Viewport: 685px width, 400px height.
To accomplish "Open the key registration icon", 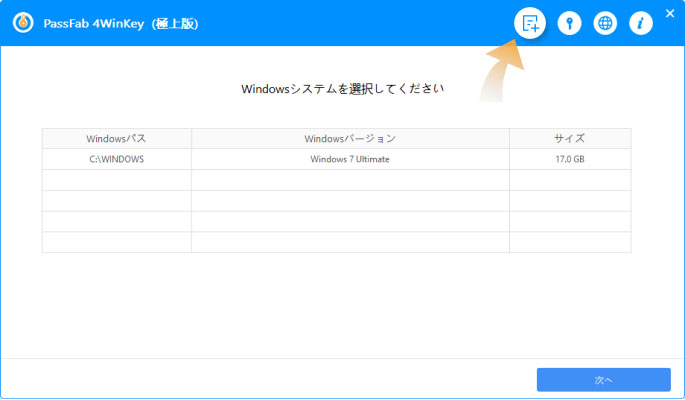I will click(569, 23).
